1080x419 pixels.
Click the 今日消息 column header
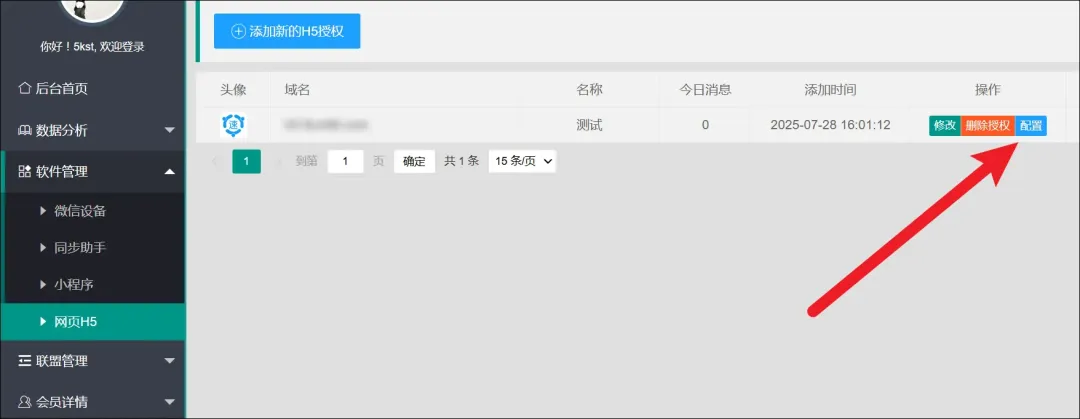pos(705,90)
